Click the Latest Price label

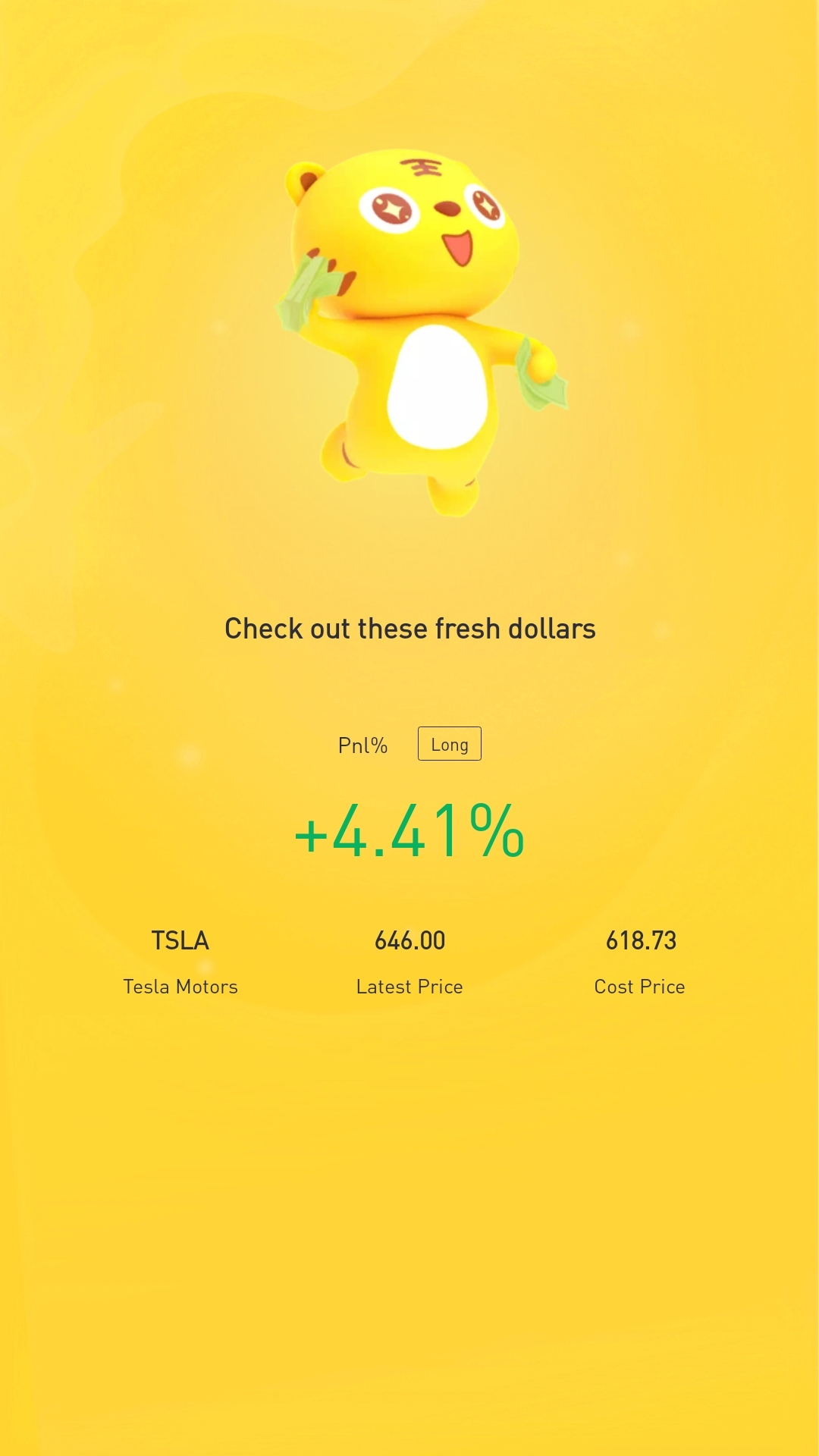pos(409,987)
